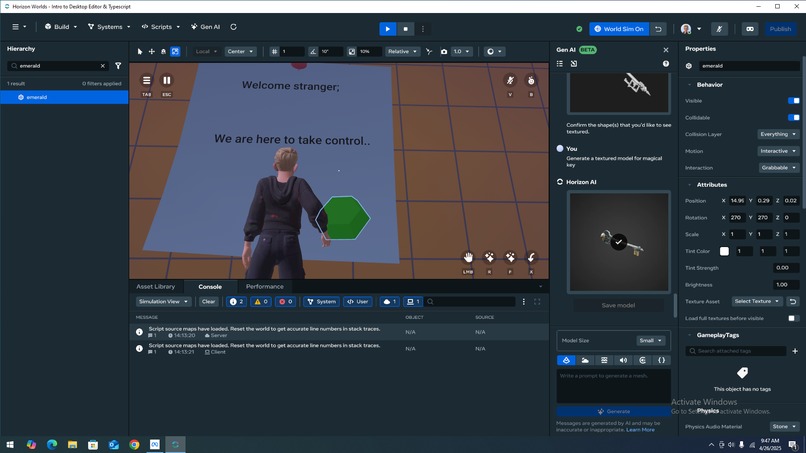Click the snapping tool beside the move tool

[163, 51]
